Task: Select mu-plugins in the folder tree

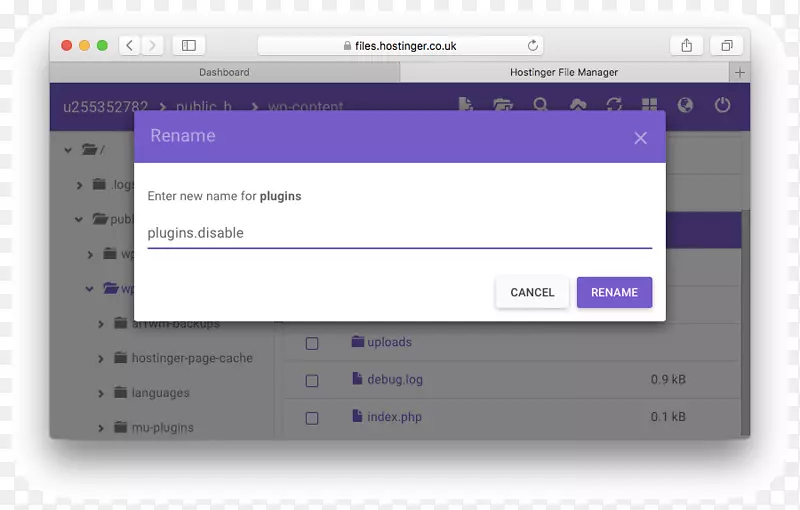Action: pos(163,427)
